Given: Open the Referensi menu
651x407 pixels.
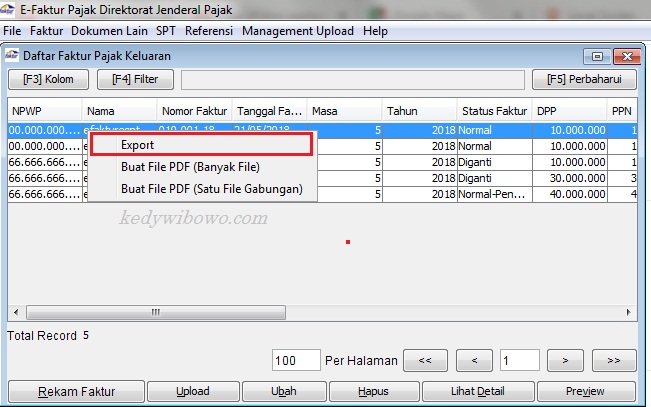Looking at the screenshot, I should 209,31.
